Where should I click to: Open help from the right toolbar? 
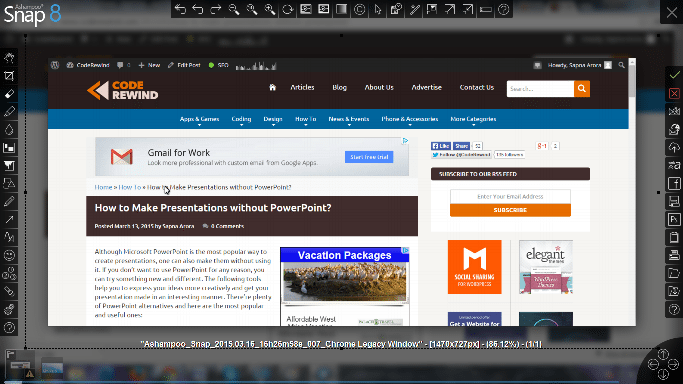(674, 310)
